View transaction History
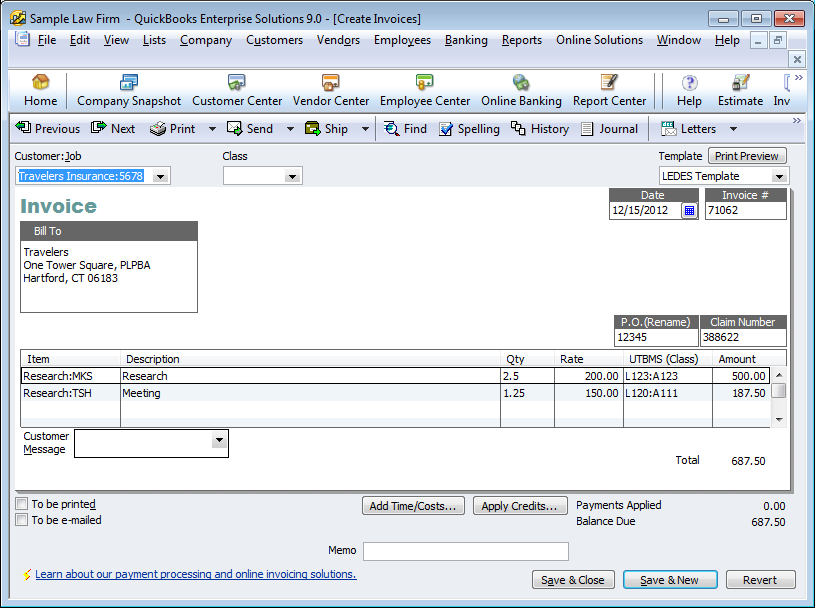The width and height of the screenshot is (815, 608). tap(540, 128)
